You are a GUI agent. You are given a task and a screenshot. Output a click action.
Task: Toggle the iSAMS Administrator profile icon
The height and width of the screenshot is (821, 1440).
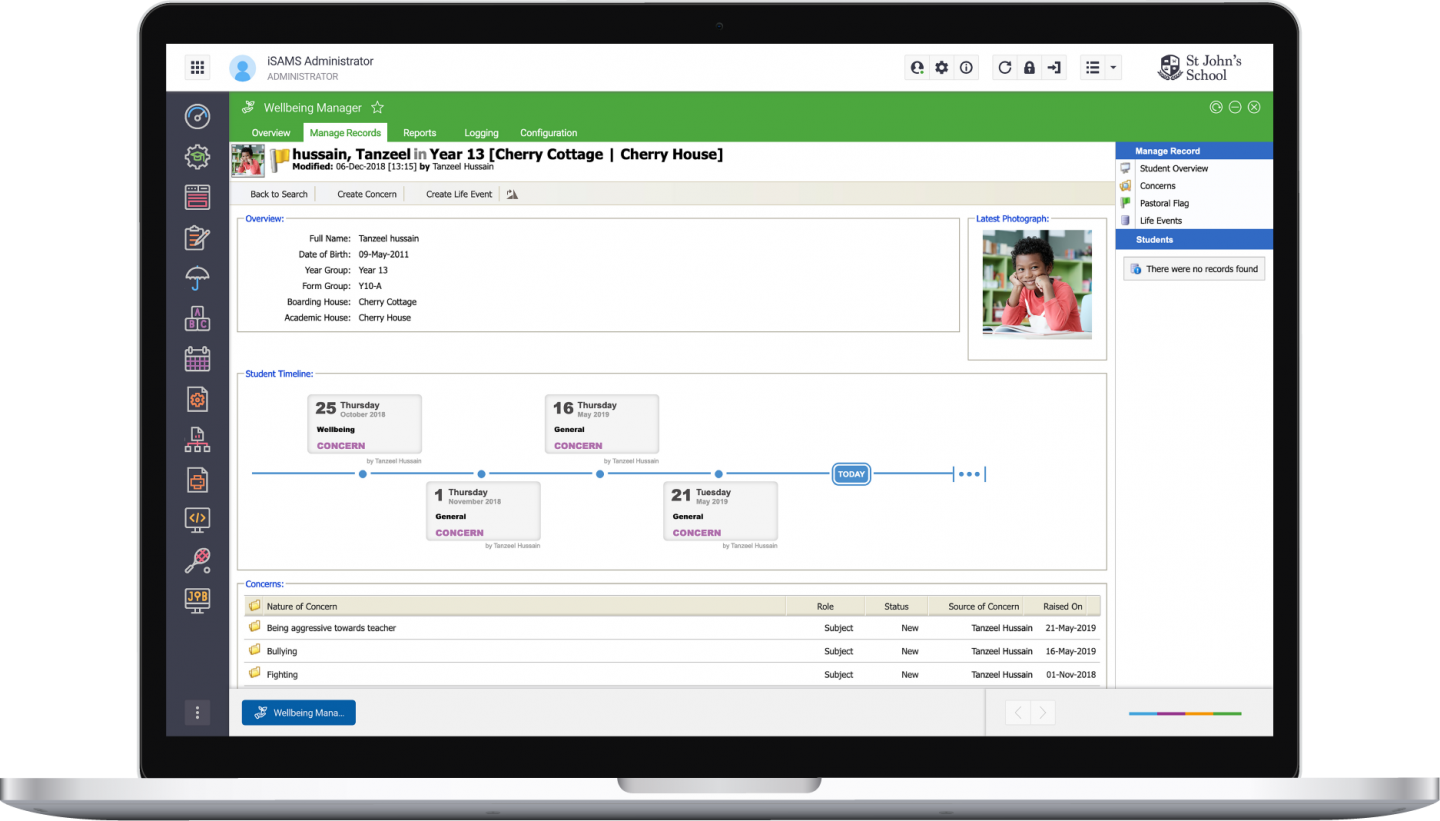(241, 67)
